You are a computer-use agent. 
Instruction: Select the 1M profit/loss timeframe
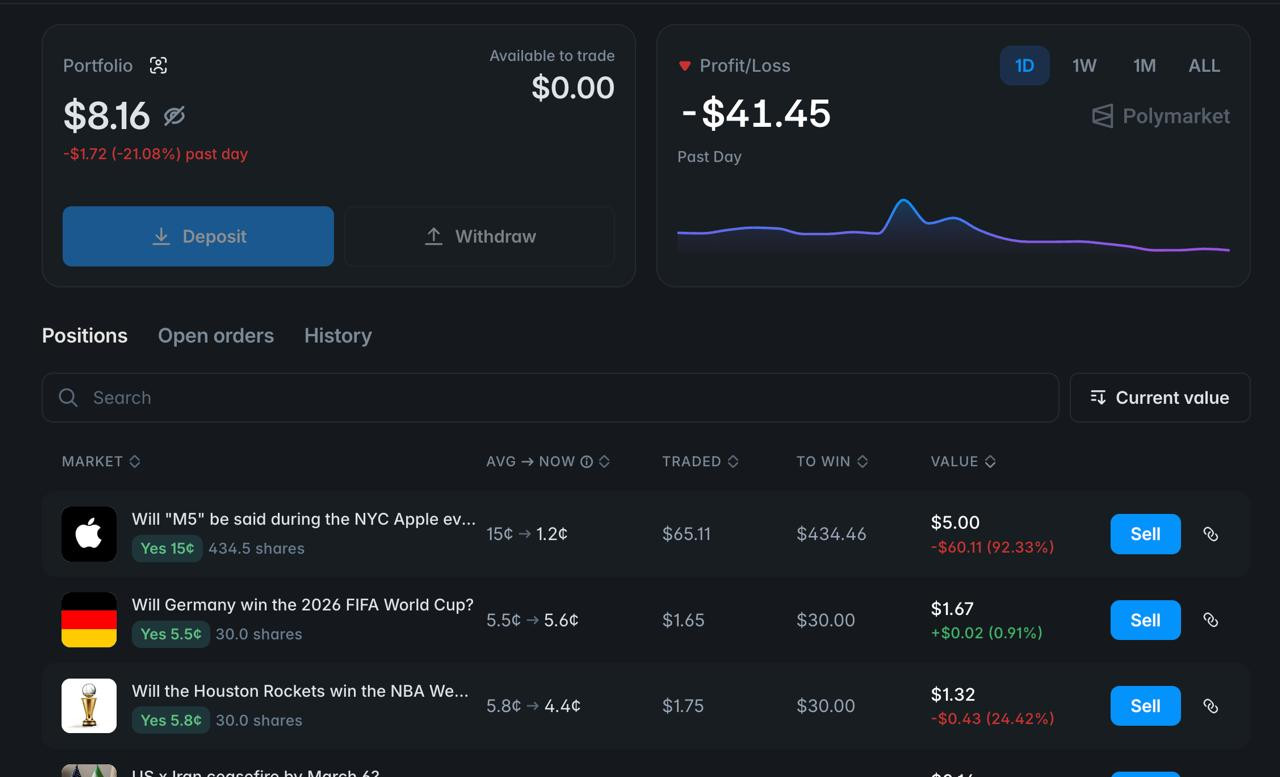point(1144,66)
